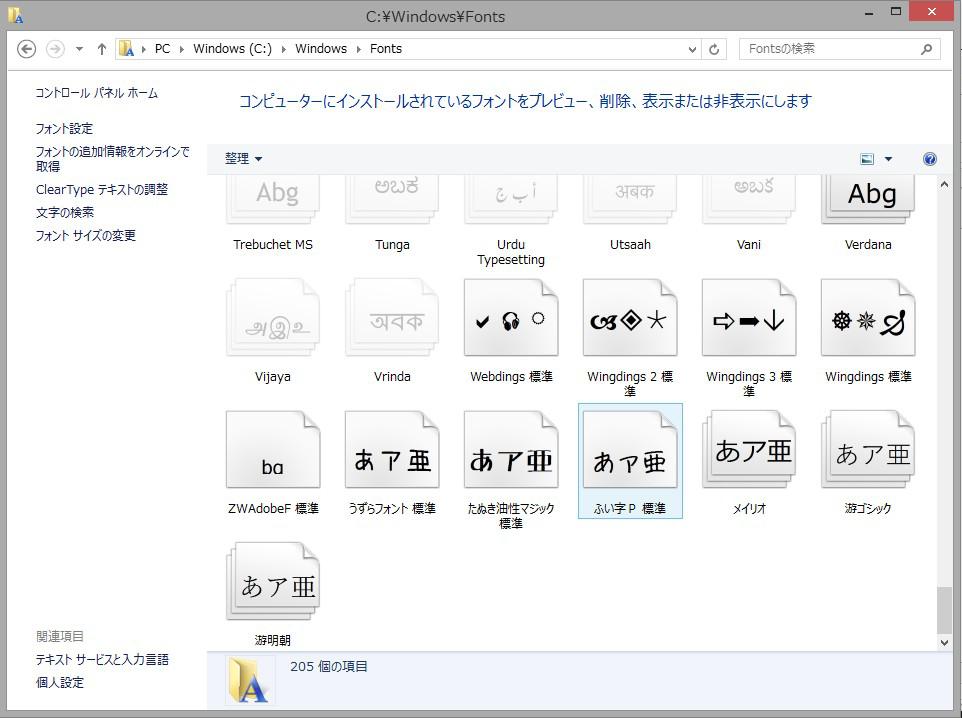Expand the chevron after PC breadcrumb

pos(182,49)
